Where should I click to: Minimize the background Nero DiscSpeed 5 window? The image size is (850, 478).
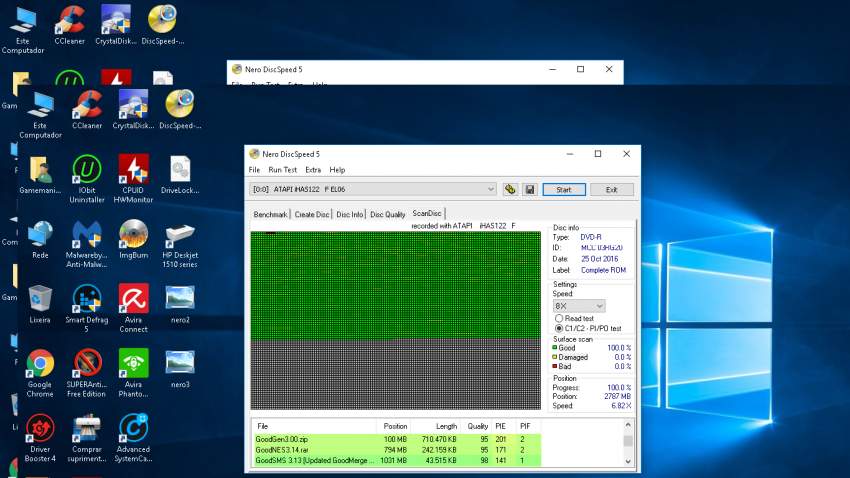552,69
